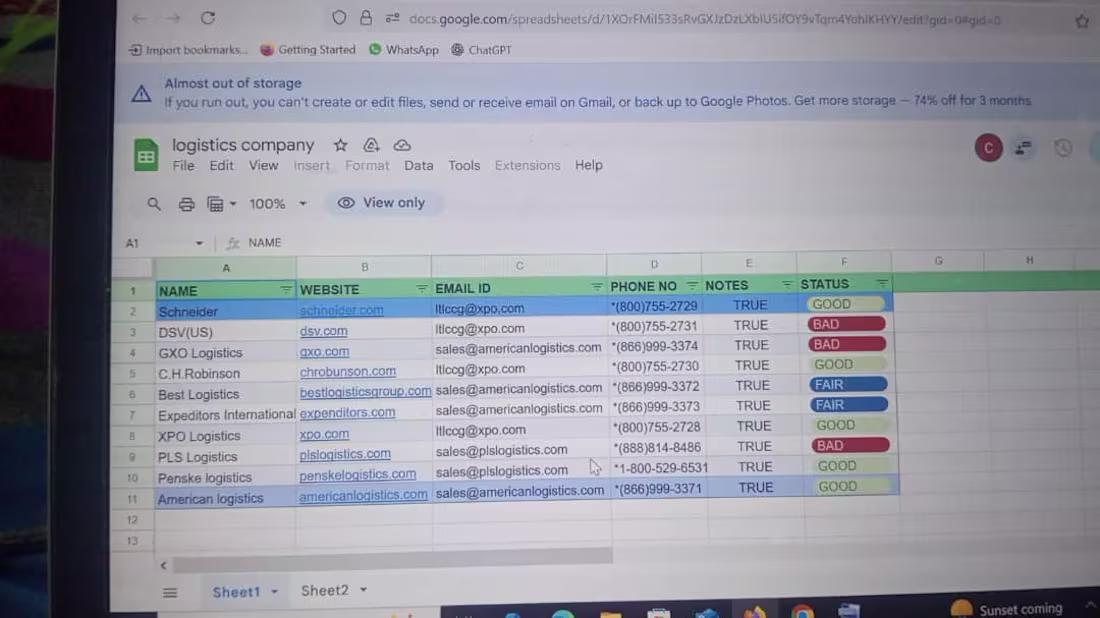1100x618 pixels.
Task: Open the Edit menu
Action: point(221,166)
